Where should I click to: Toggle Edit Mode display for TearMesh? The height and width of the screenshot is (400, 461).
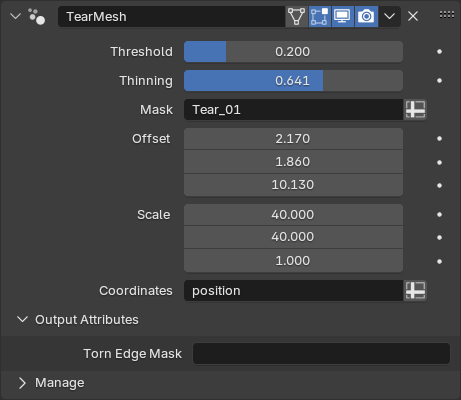coord(320,16)
